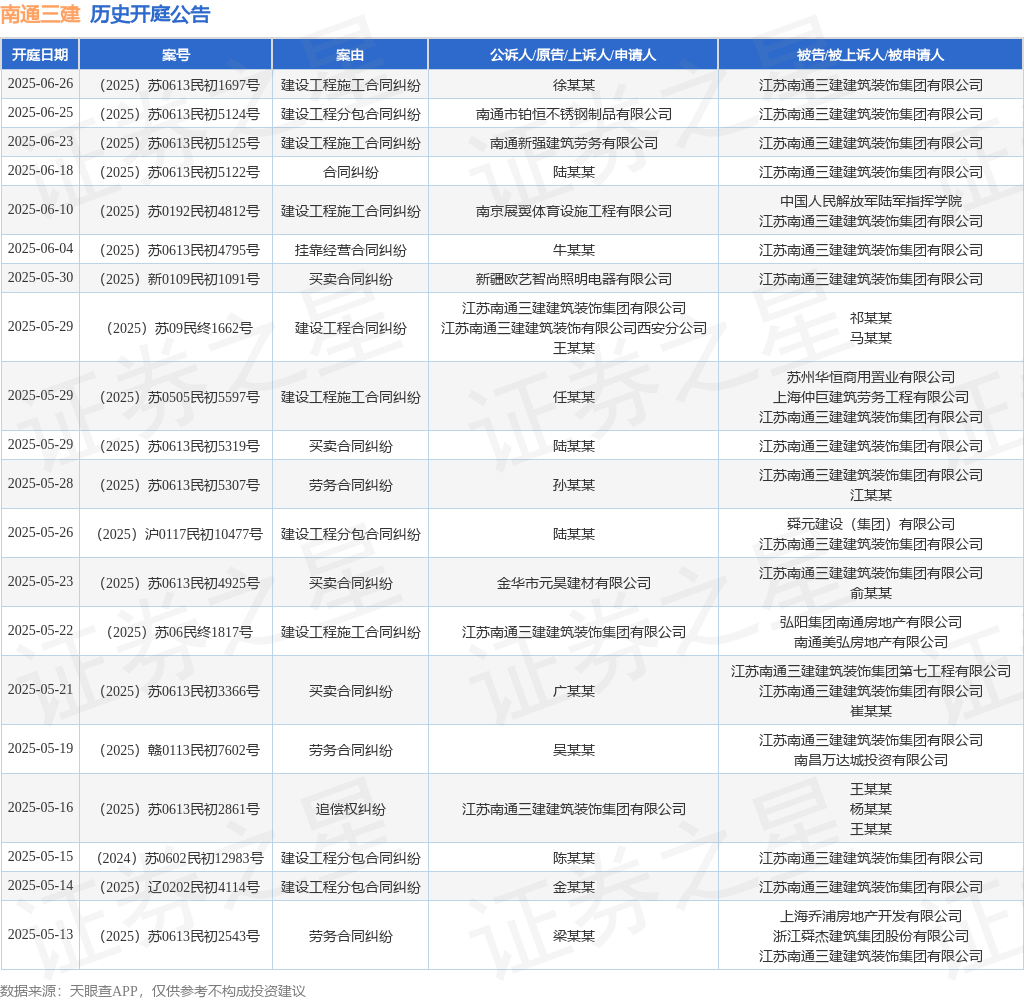Click defendant 上海仲巨建筑劳务工程有限公司

coord(871,396)
